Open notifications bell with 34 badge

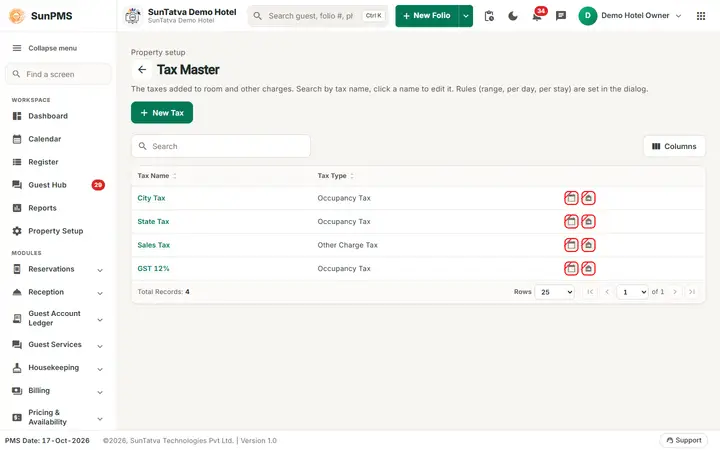pos(537,15)
